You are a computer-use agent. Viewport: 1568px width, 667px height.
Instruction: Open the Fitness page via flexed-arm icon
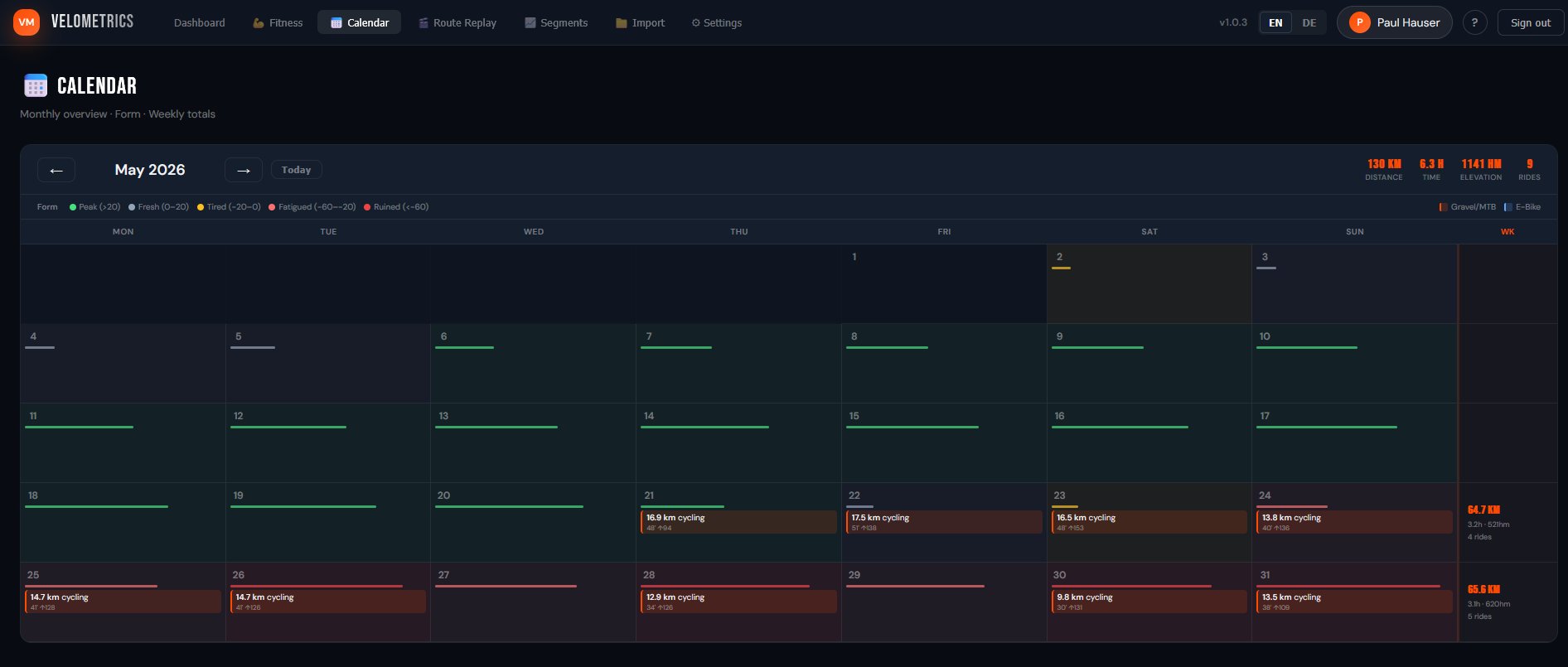pos(259,23)
